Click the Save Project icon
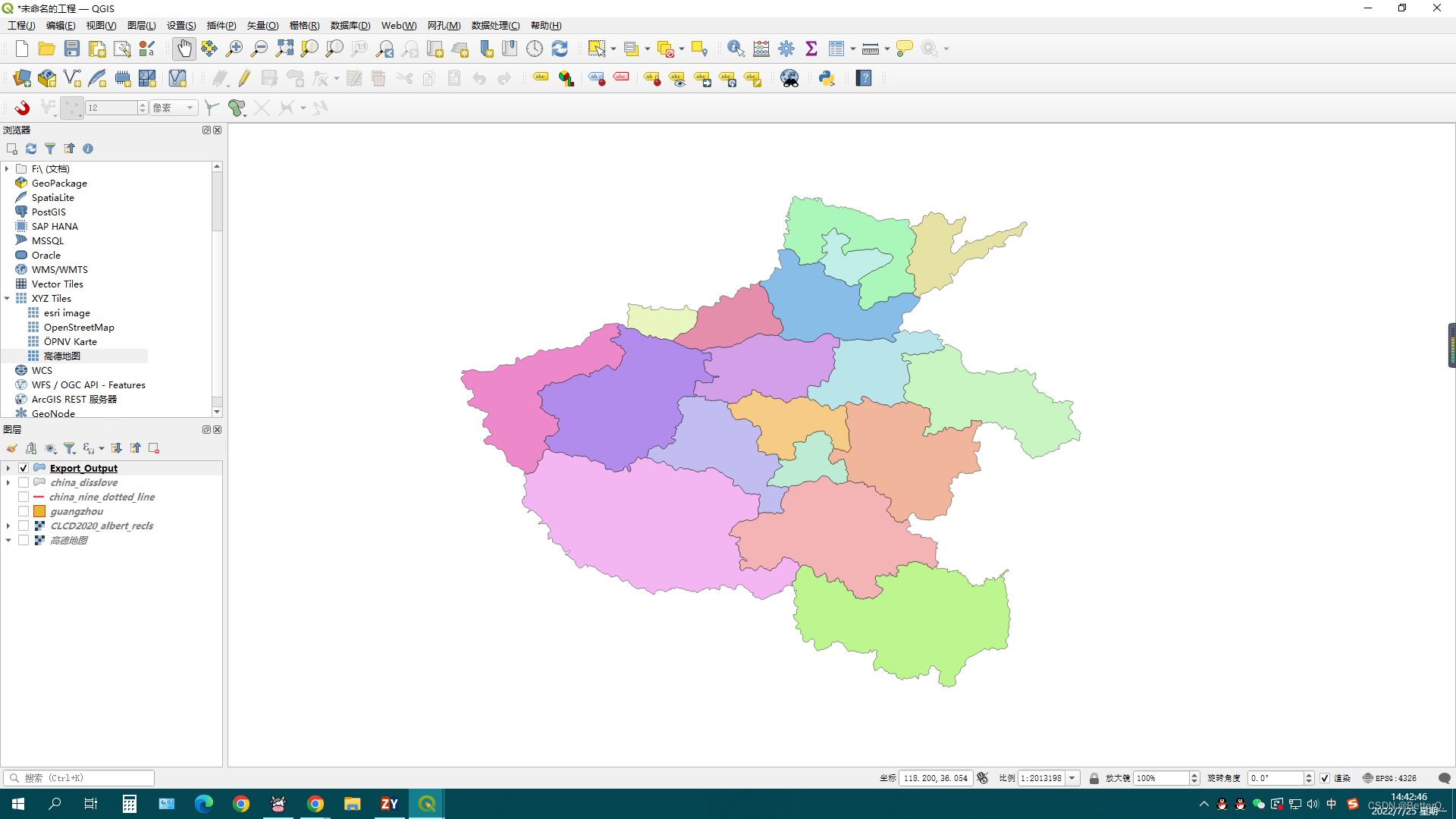 pyautogui.click(x=72, y=49)
